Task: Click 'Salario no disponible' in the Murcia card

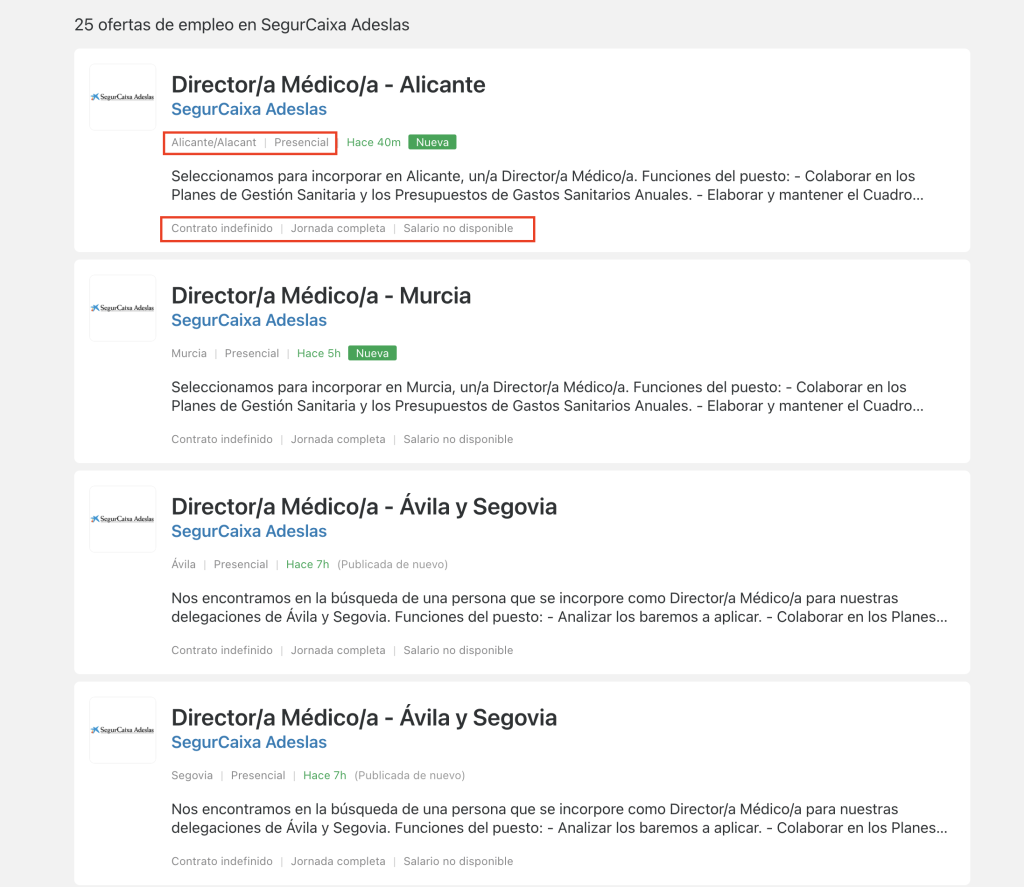Action: tap(458, 440)
